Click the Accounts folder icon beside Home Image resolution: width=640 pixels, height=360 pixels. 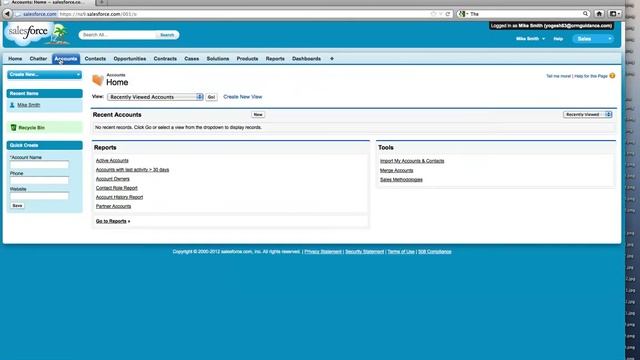point(98,80)
